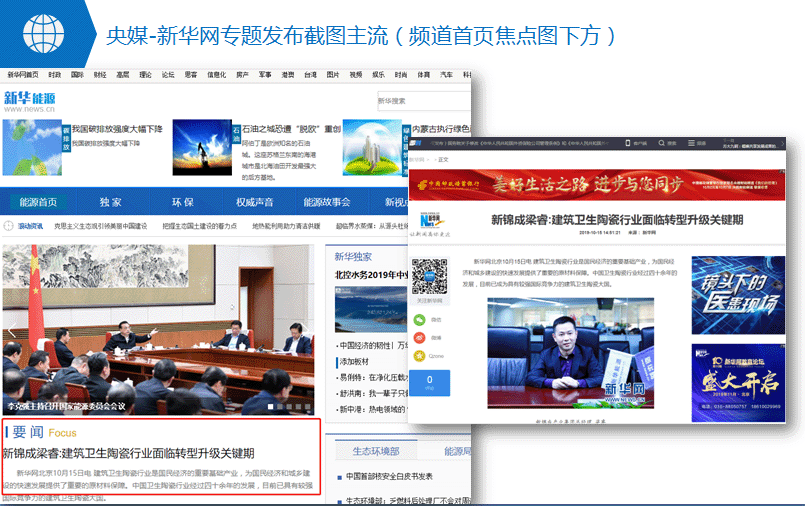
Task: Open the 内蒙古执行绿色 headline
Action: pyautogui.click(x=440, y=129)
